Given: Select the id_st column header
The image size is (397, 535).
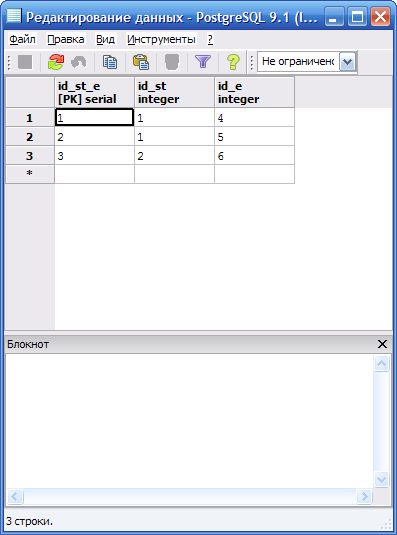Looking at the screenshot, I should [174, 92].
